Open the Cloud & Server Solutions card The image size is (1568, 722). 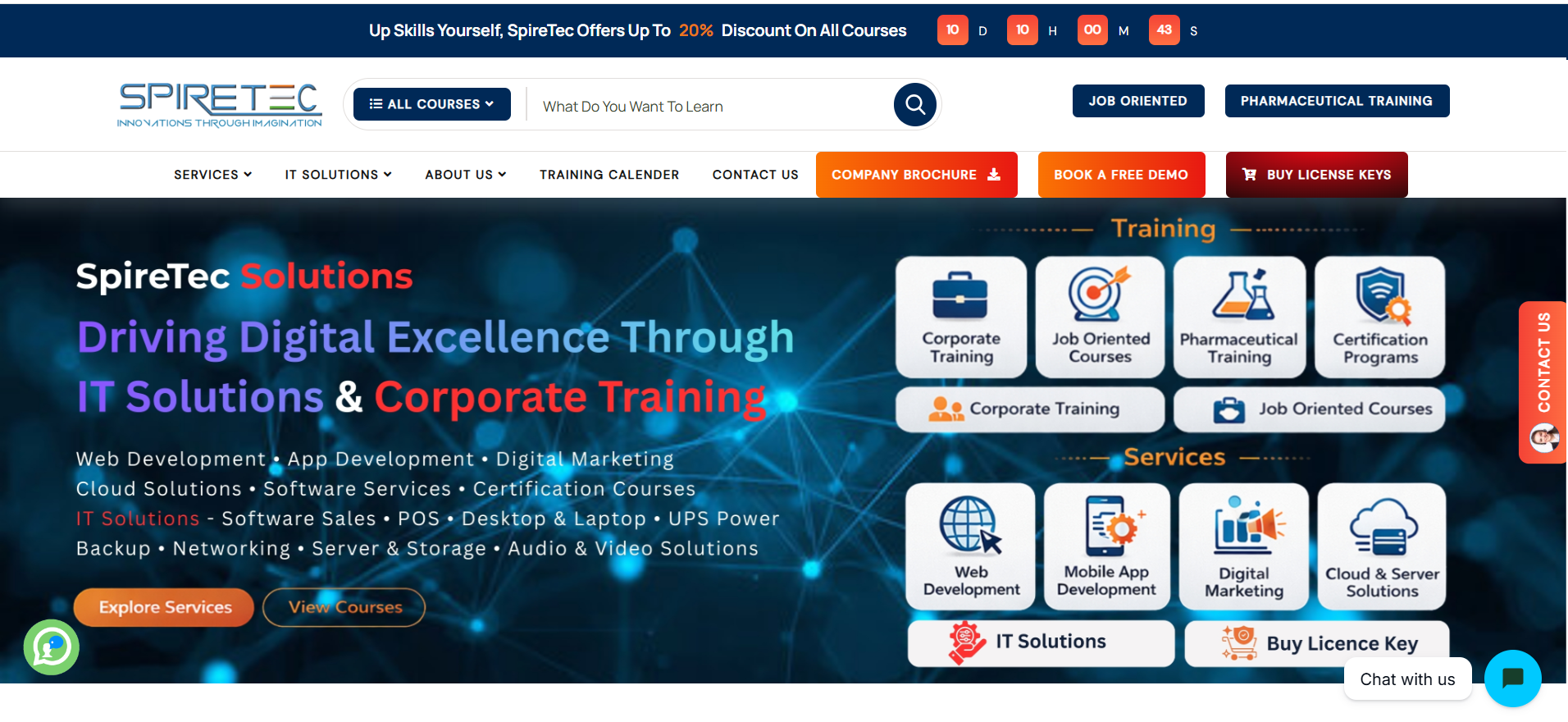1382,546
